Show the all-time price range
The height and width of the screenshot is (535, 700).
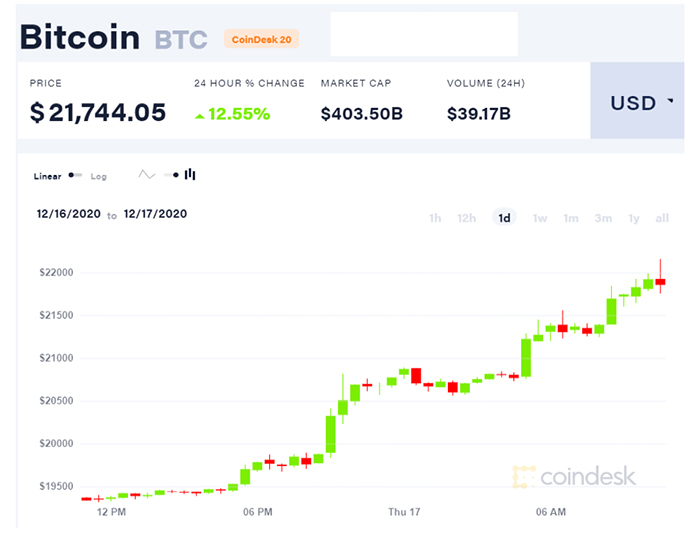pos(662,218)
